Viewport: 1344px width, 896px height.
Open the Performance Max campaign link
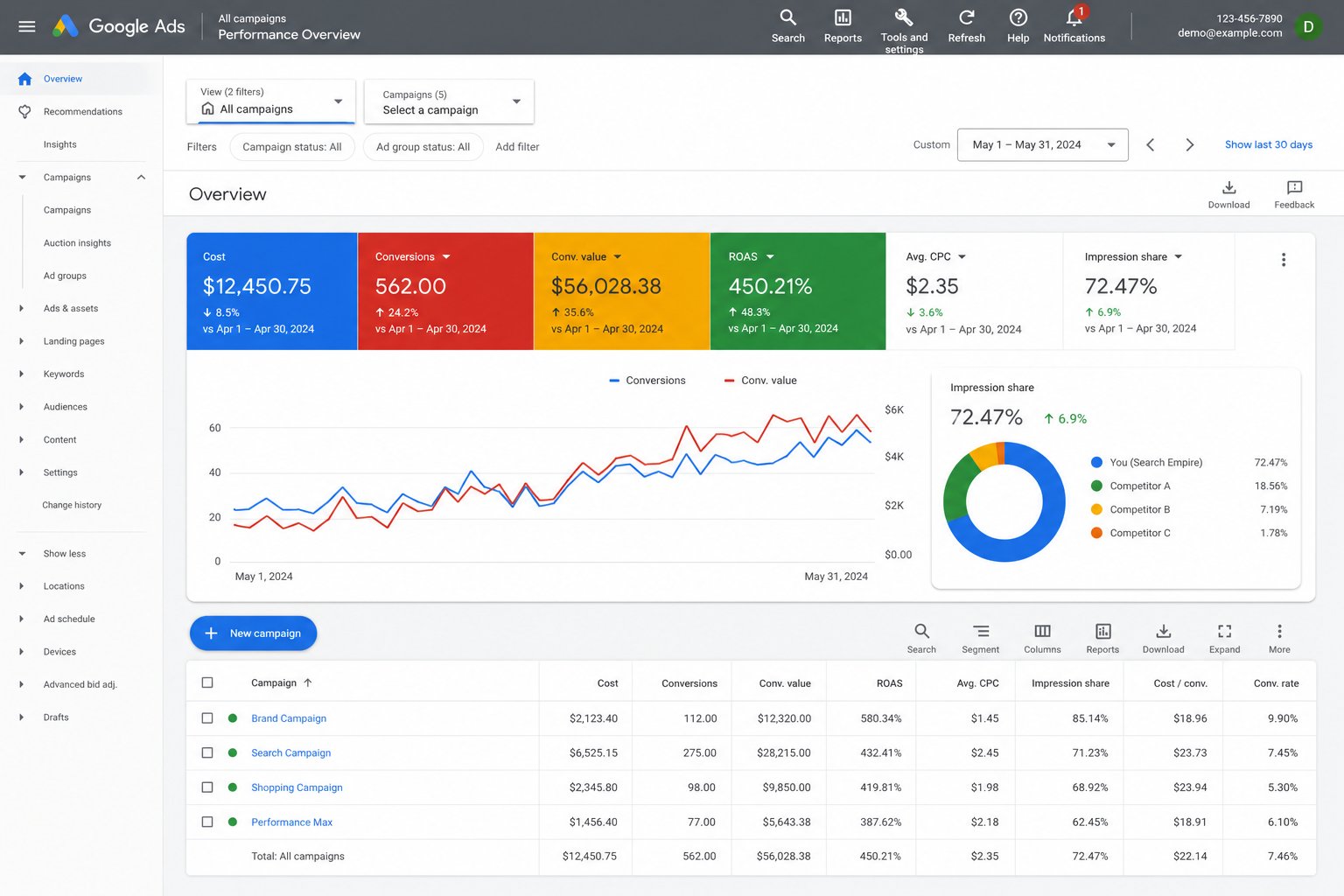coord(291,822)
